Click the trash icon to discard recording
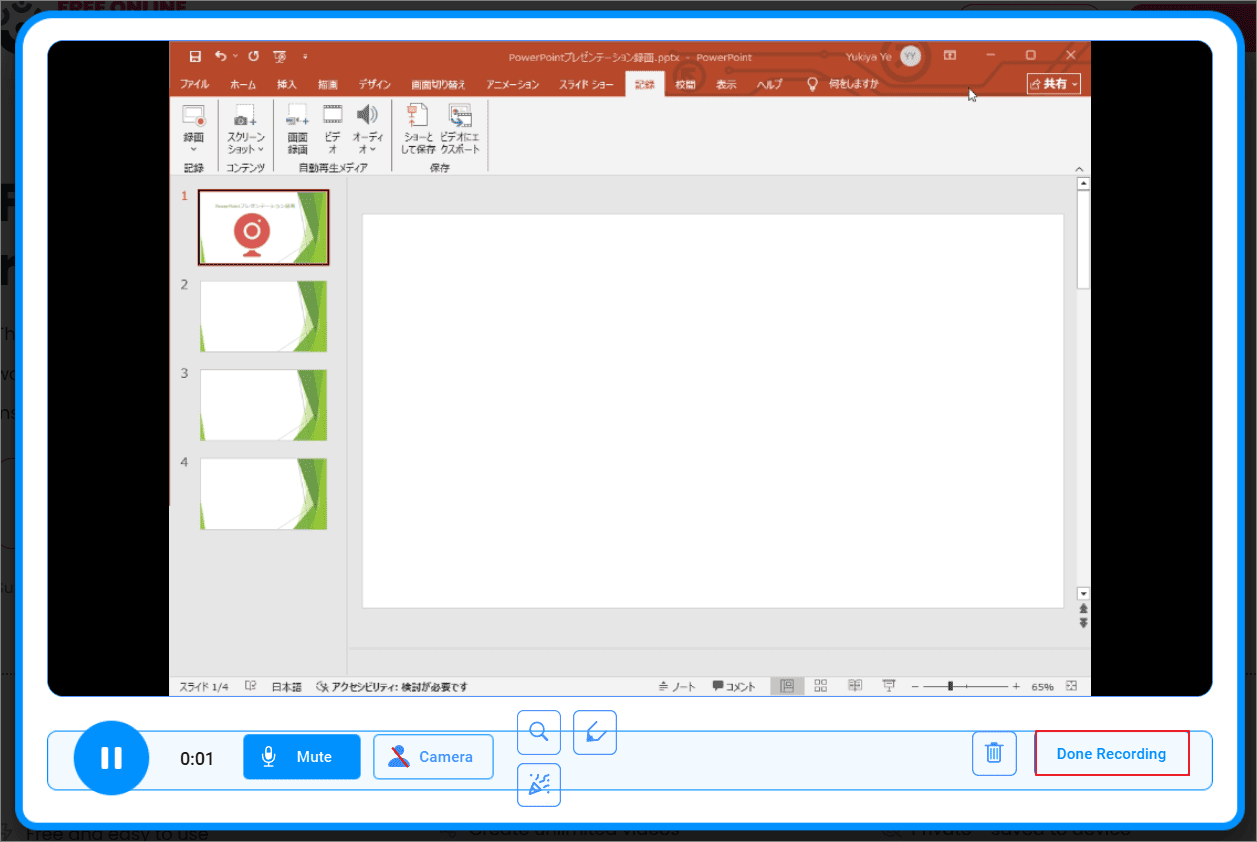 (x=993, y=753)
